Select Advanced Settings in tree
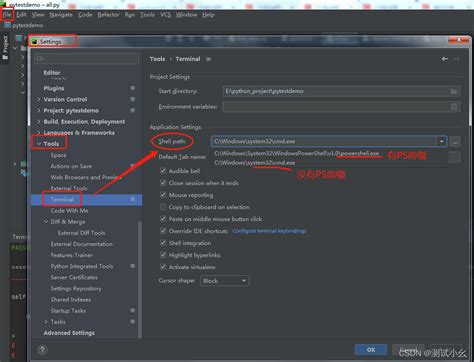474x362 pixels. [x=69, y=333]
